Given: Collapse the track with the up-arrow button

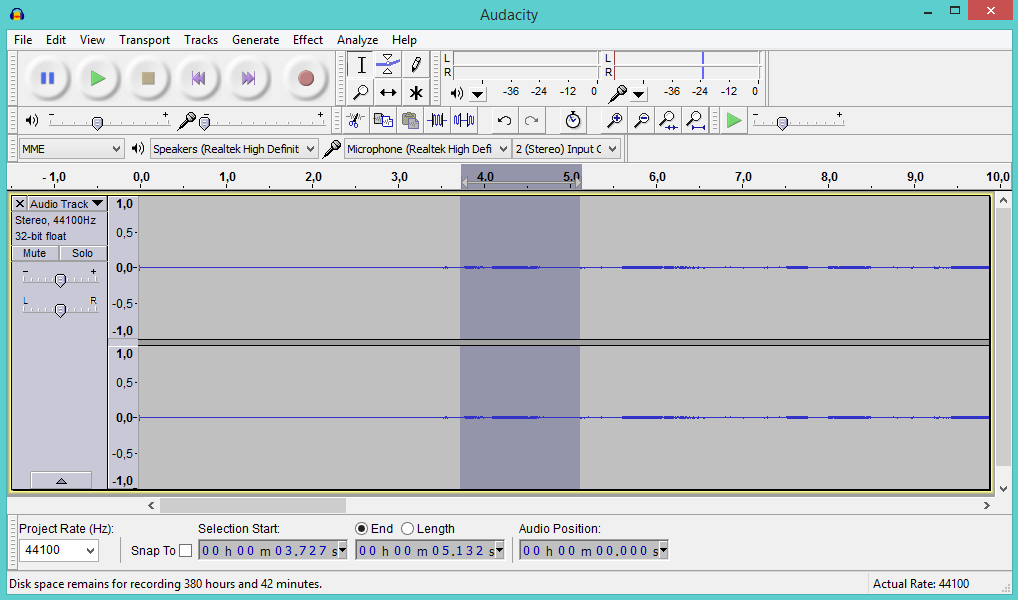Looking at the screenshot, I should pyautogui.click(x=61, y=481).
